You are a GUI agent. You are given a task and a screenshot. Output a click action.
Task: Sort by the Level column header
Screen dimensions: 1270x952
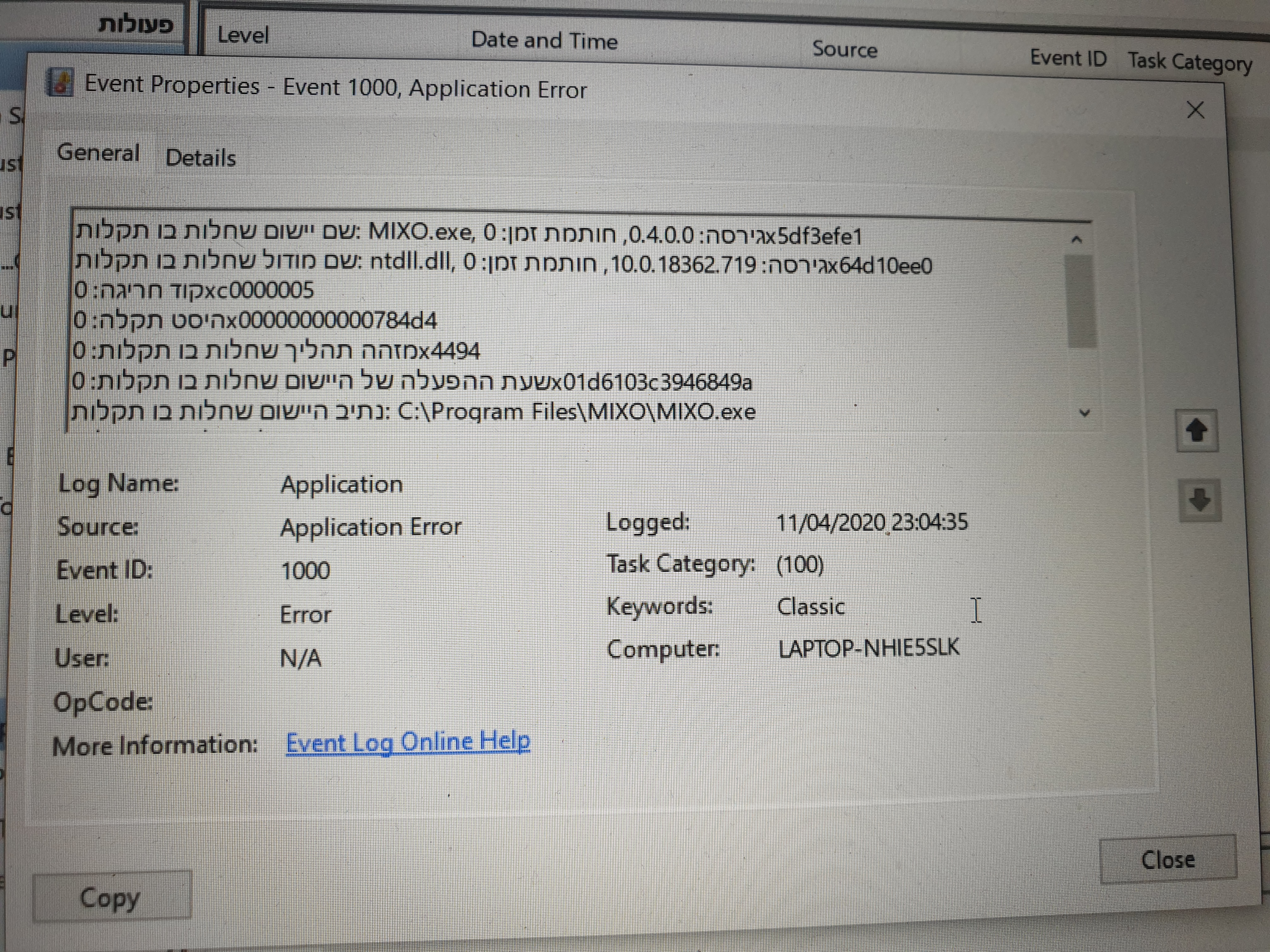[243, 36]
